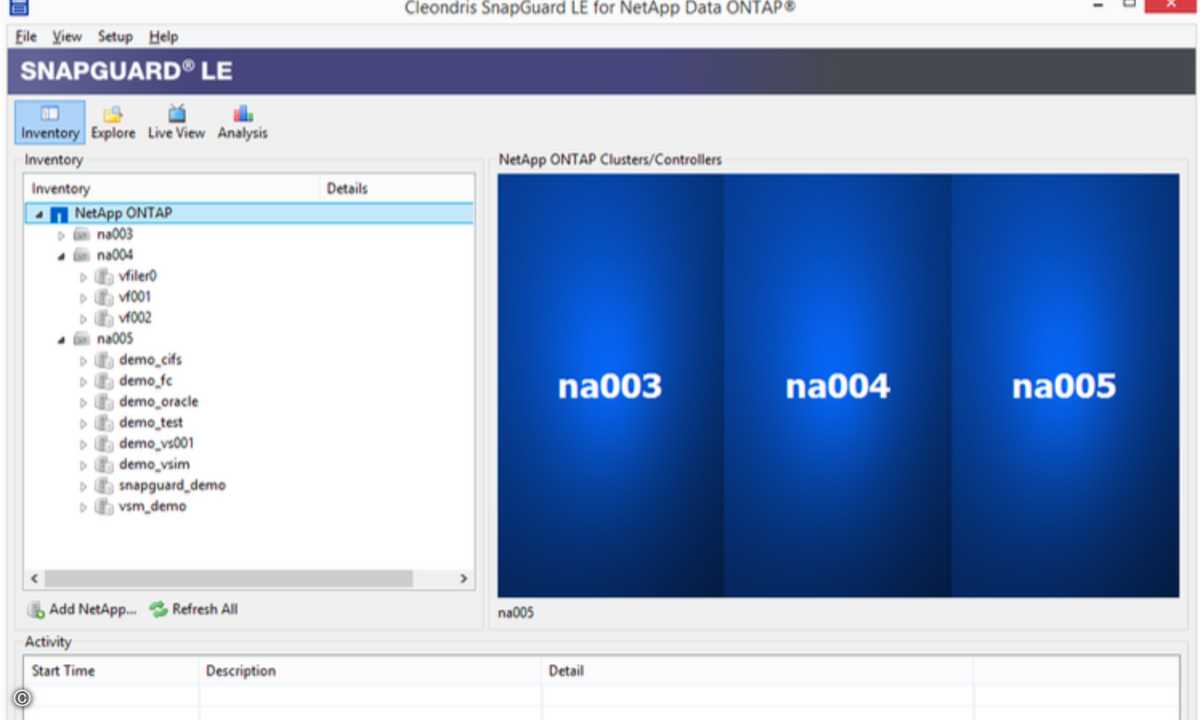The width and height of the screenshot is (1200, 720).
Task: Click the vf002 server icon
Action: (103, 319)
